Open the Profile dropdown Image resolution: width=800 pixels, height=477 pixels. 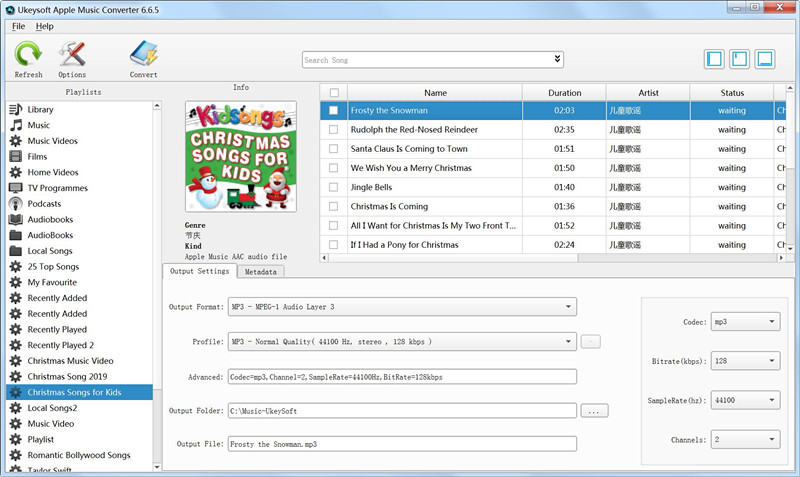[x=402, y=341]
